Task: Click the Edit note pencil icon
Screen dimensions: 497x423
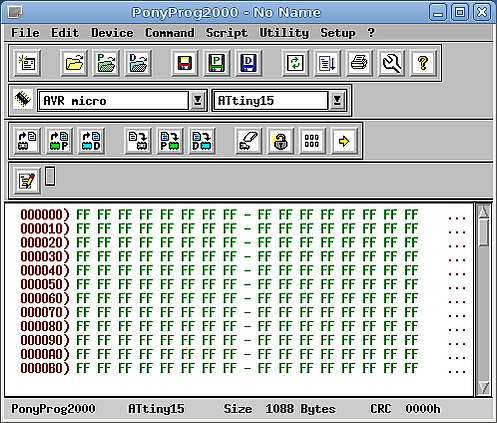Action: pyautogui.click(x=27, y=181)
